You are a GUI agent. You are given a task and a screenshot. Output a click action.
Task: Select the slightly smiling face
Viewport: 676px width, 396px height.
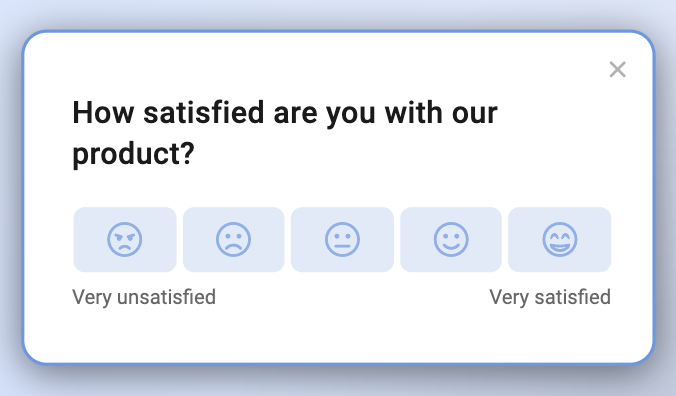pyautogui.click(x=451, y=240)
